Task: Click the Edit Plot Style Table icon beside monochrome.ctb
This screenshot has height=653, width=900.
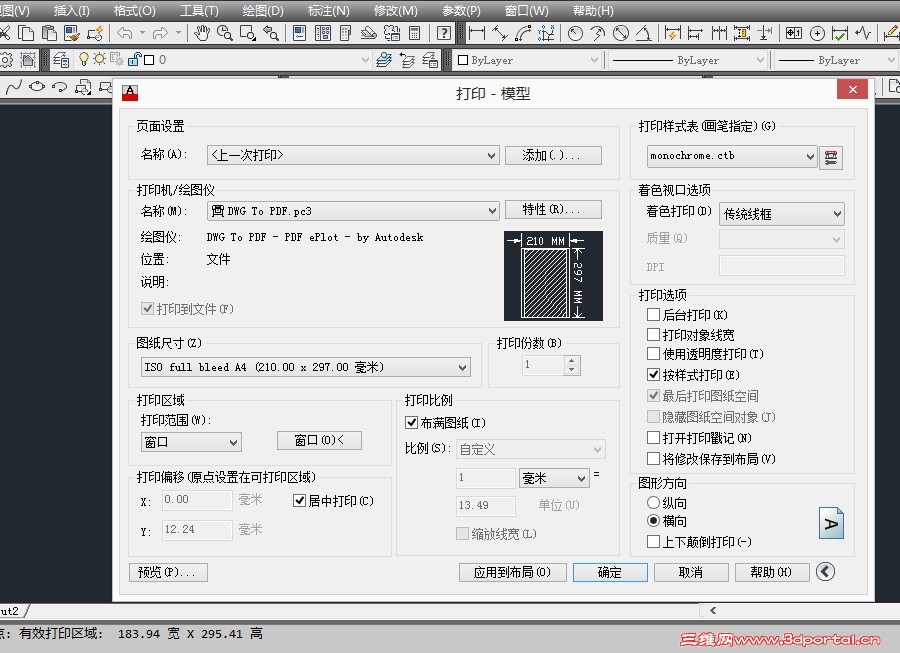Action: click(x=831, y=157)
